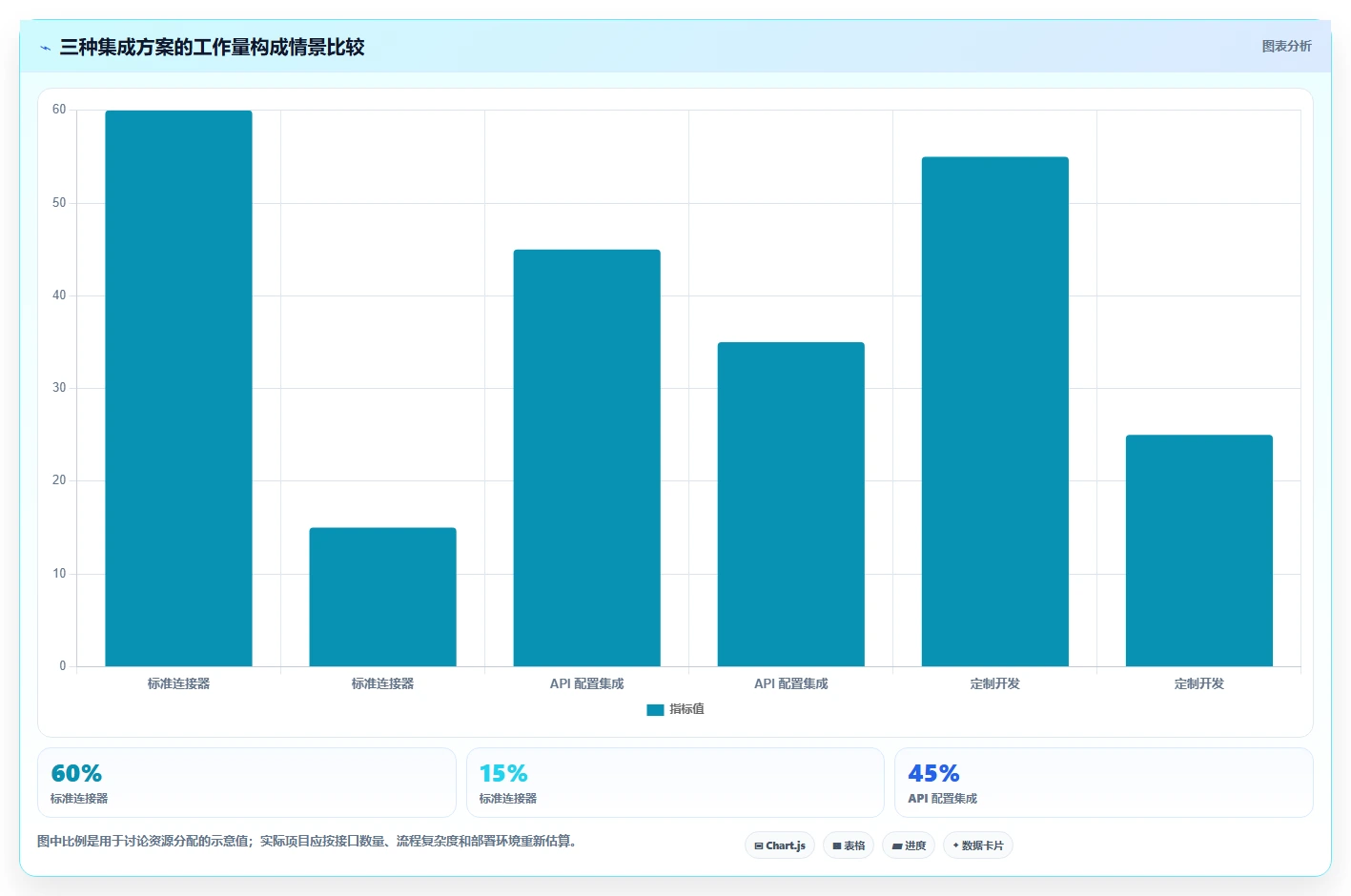Click the shortest bar at value 15
This screenshot has height=896, width=1351.
[x=382, y=597]
